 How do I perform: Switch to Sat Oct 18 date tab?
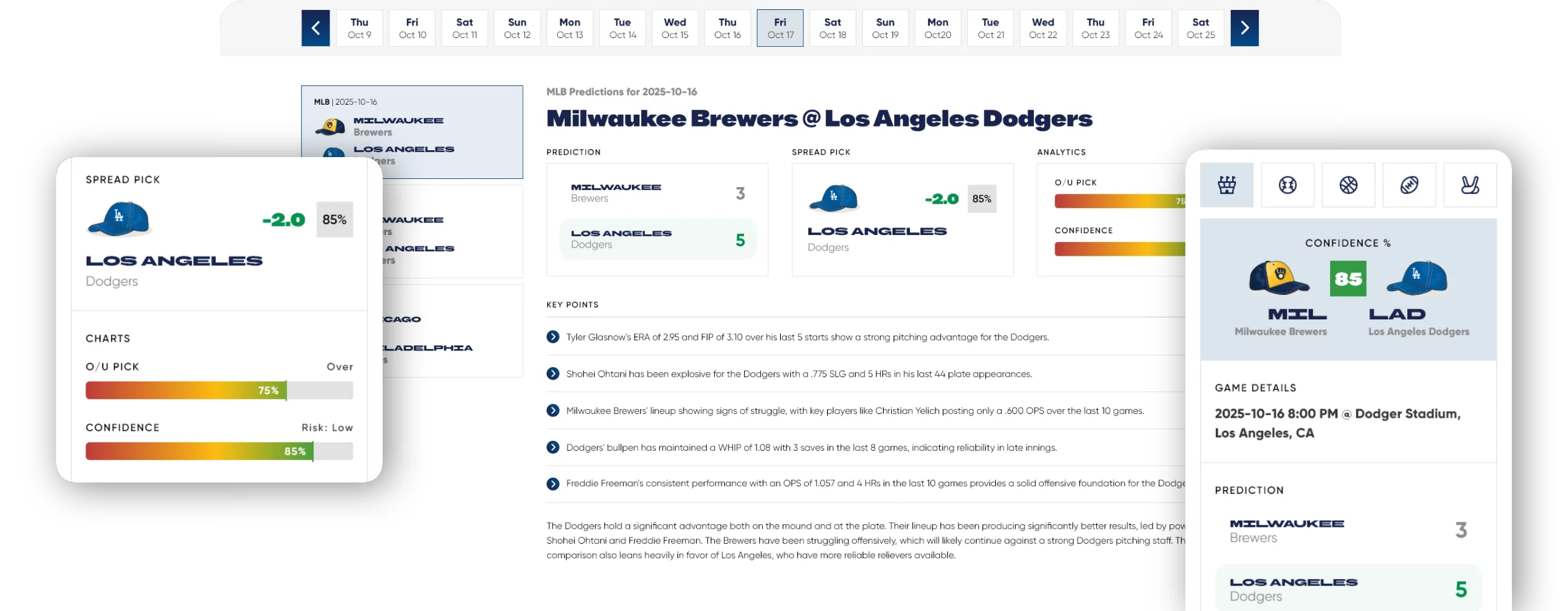833,28
